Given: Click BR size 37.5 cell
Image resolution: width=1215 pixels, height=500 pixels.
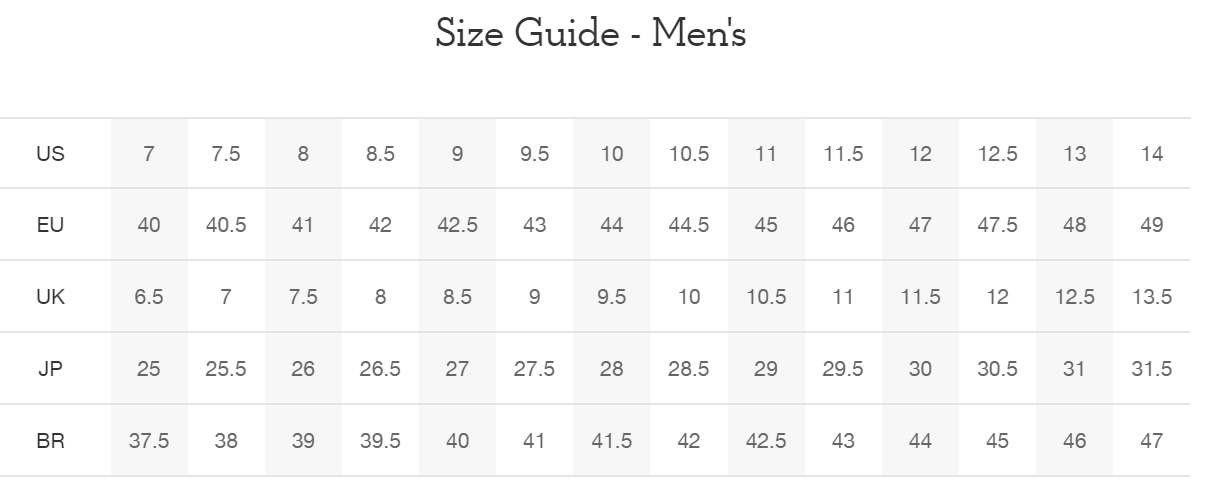Looking at the screenshot, I should (149, 440).
